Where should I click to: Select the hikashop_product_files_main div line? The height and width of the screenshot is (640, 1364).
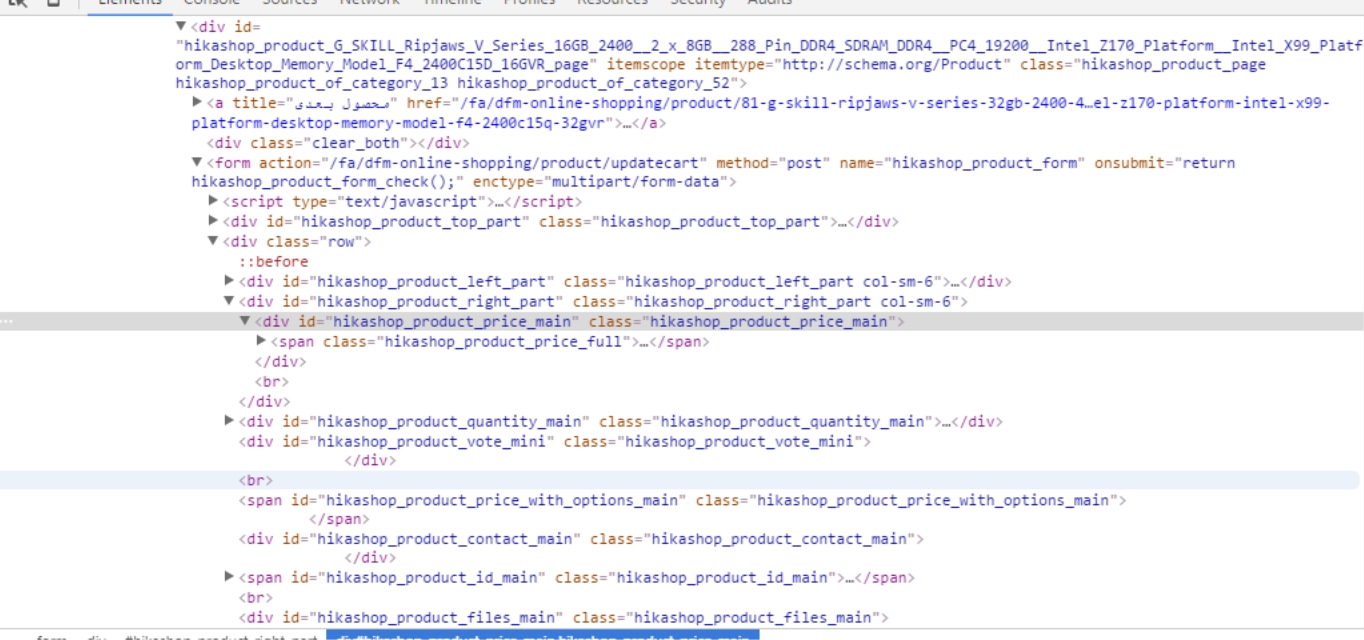tap(563, 618)
